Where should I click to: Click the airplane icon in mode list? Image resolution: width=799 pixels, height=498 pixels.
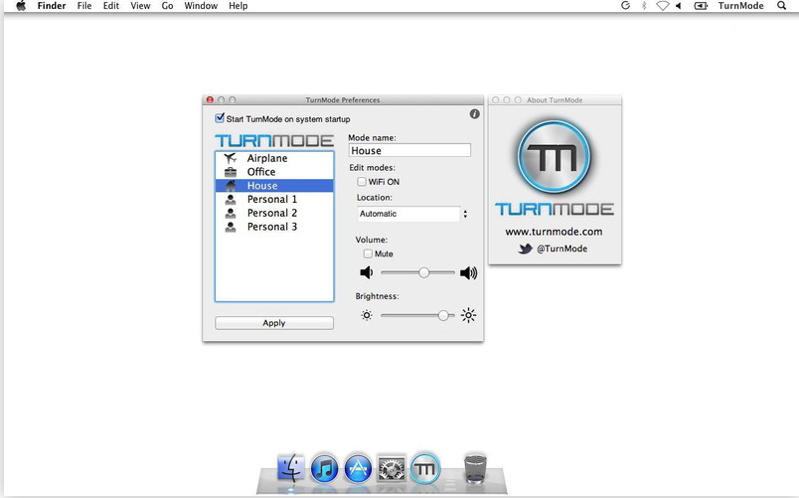click(x=230, y=158)
